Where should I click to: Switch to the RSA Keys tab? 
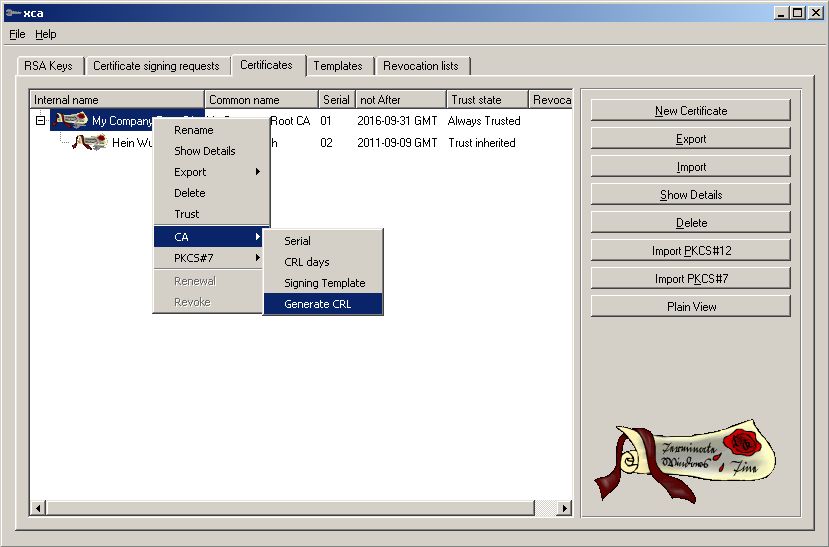point(47,66)
